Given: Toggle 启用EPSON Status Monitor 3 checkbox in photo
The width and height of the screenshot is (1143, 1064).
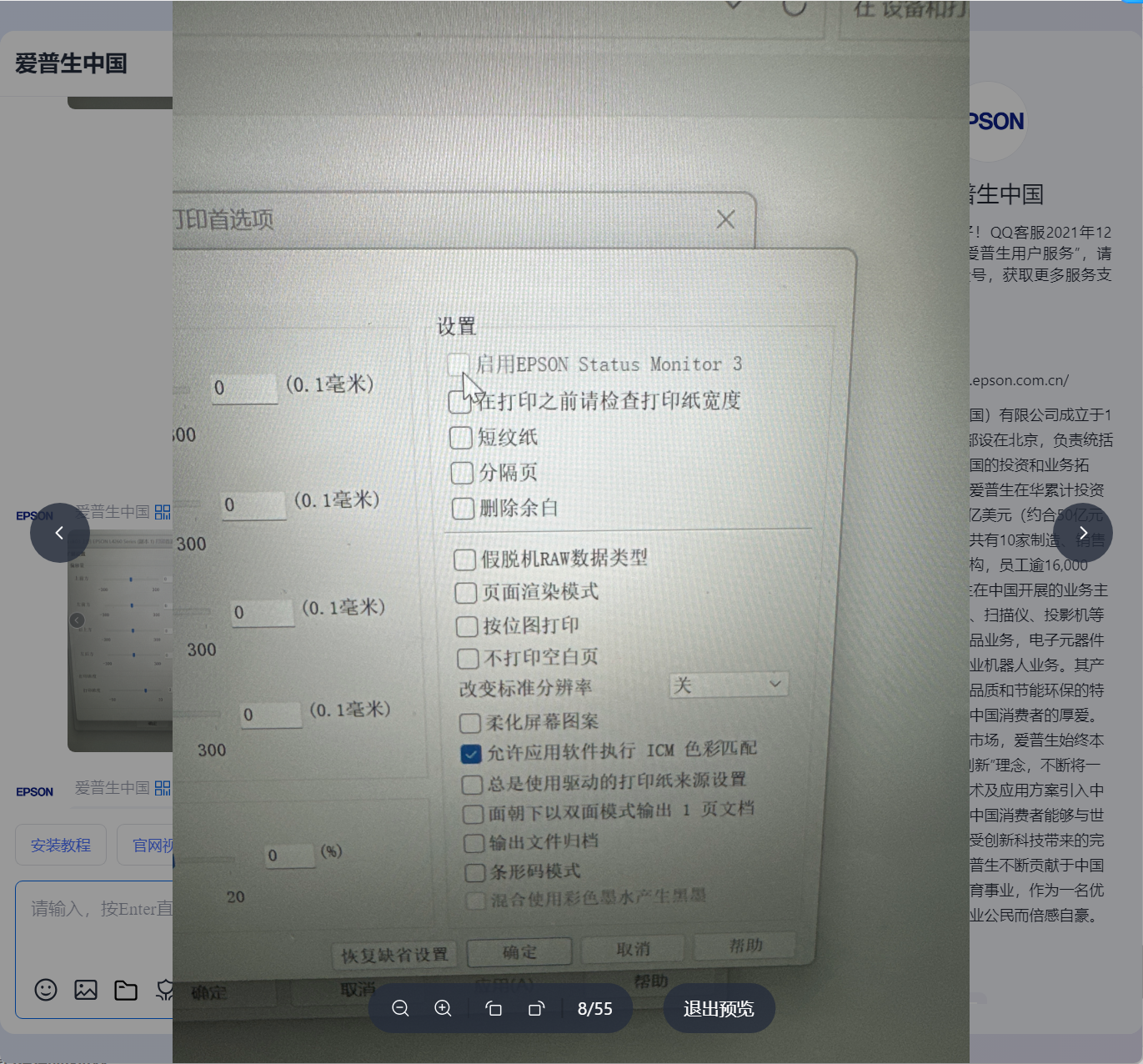Looking at the screenshot, I should 458,364.
